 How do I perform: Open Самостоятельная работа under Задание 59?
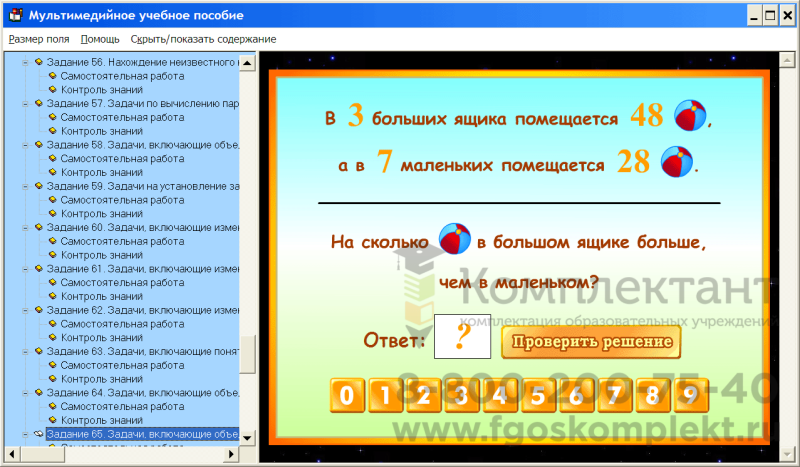coord(122,200)
